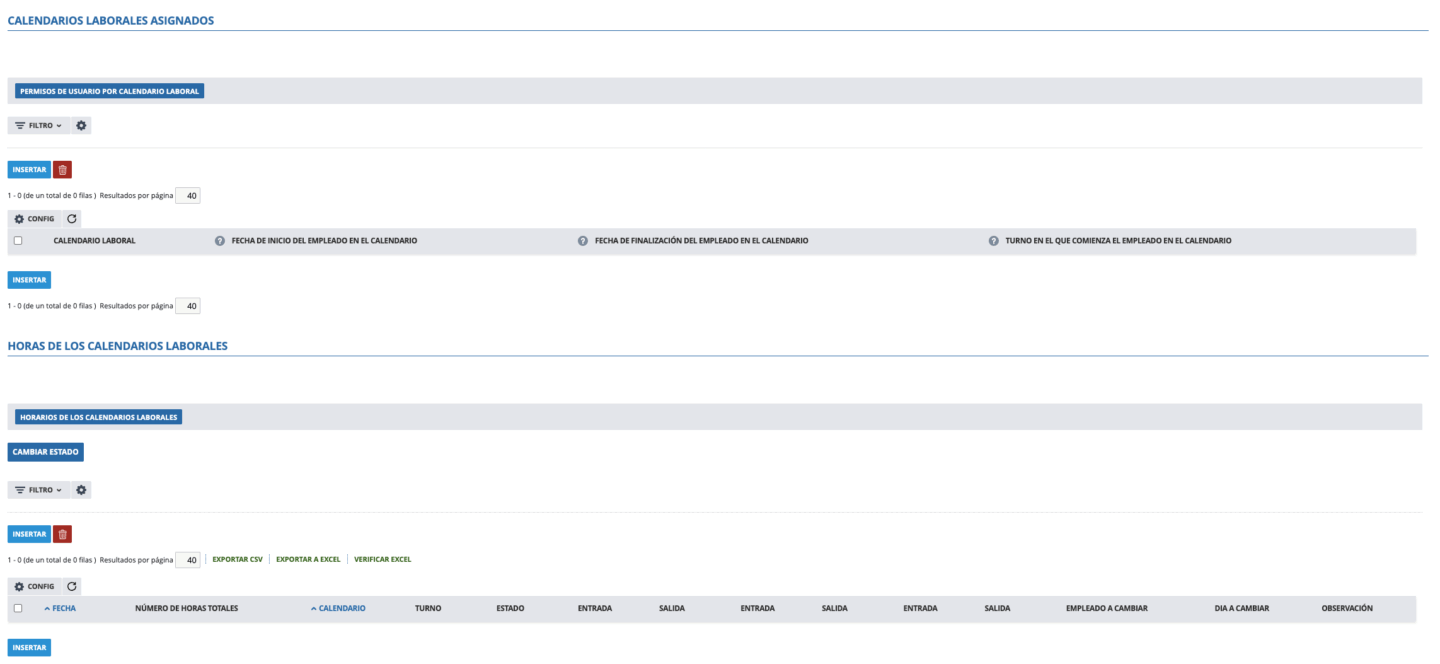
Task: Click the Exportar CSV link
Action: (237, 559)
